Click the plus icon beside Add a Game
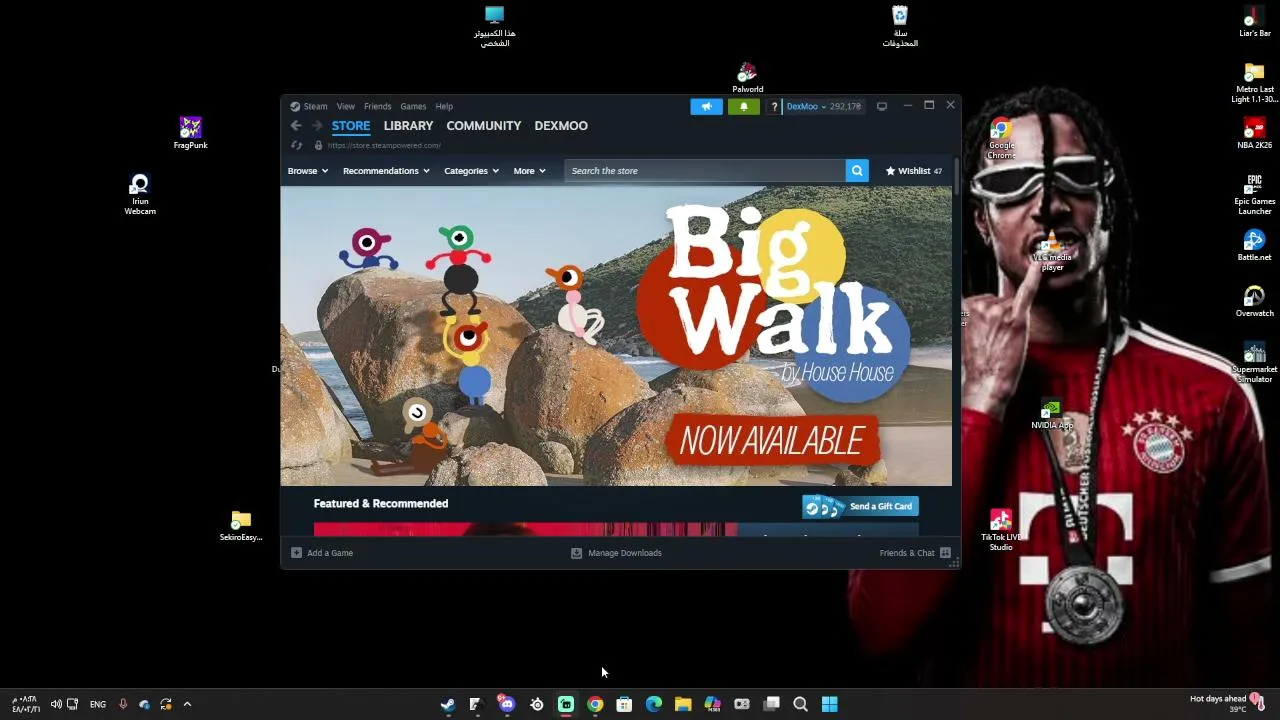The height and width of the screenshot is (720, 1280). pyautogui.click(x=296, y=553)
